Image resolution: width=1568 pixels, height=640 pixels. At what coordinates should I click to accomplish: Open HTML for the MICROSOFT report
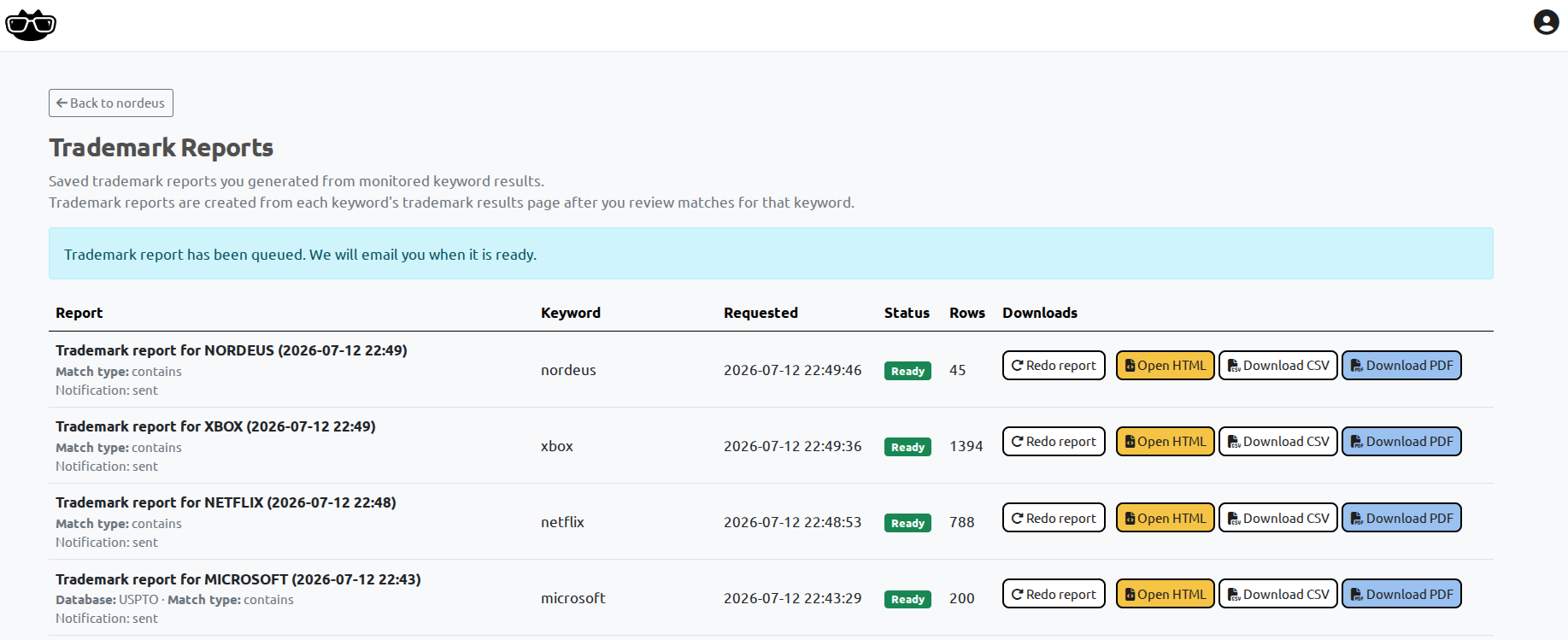point(1165,594)
